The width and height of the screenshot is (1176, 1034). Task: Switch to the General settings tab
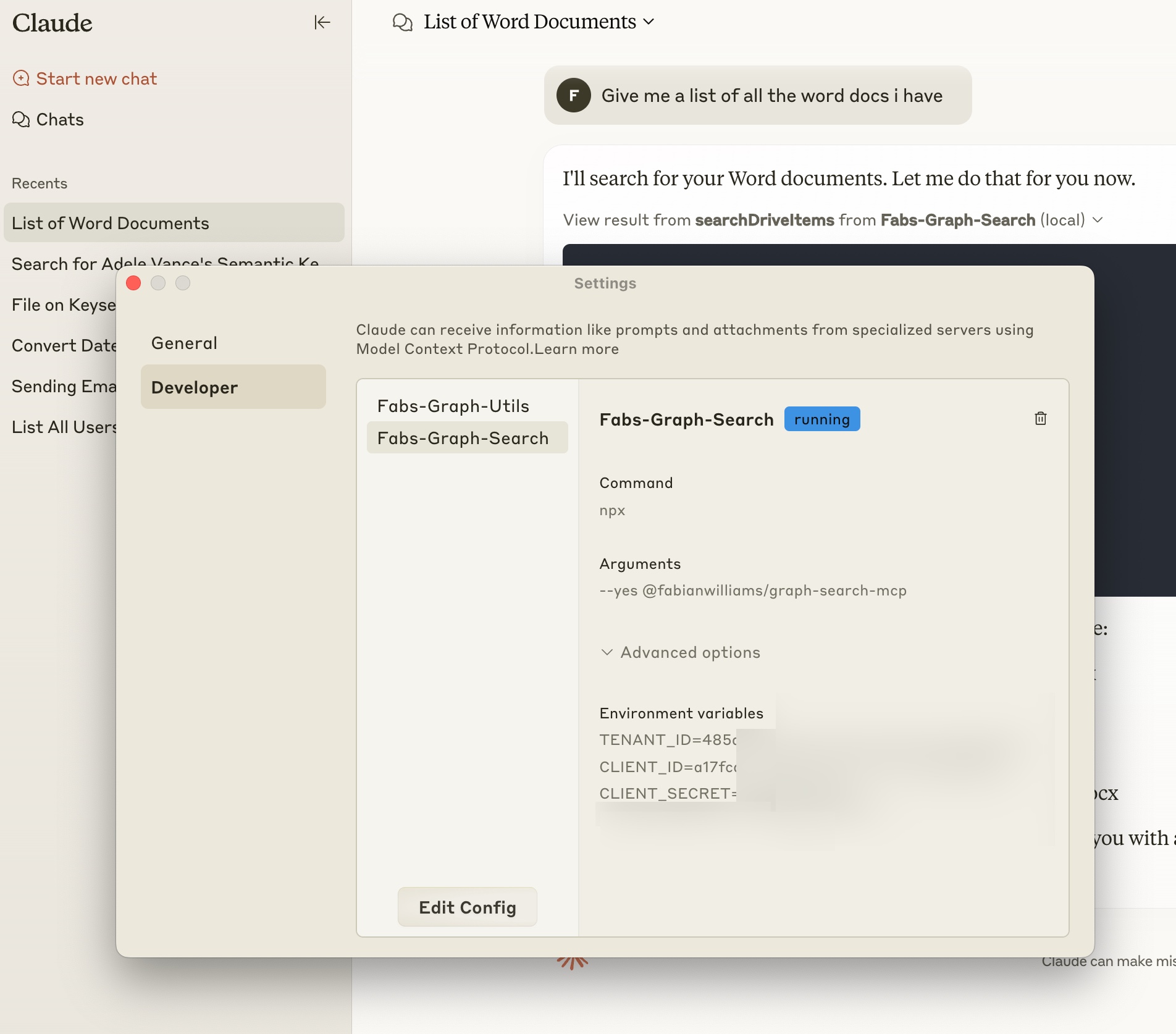tap(183, 343)
